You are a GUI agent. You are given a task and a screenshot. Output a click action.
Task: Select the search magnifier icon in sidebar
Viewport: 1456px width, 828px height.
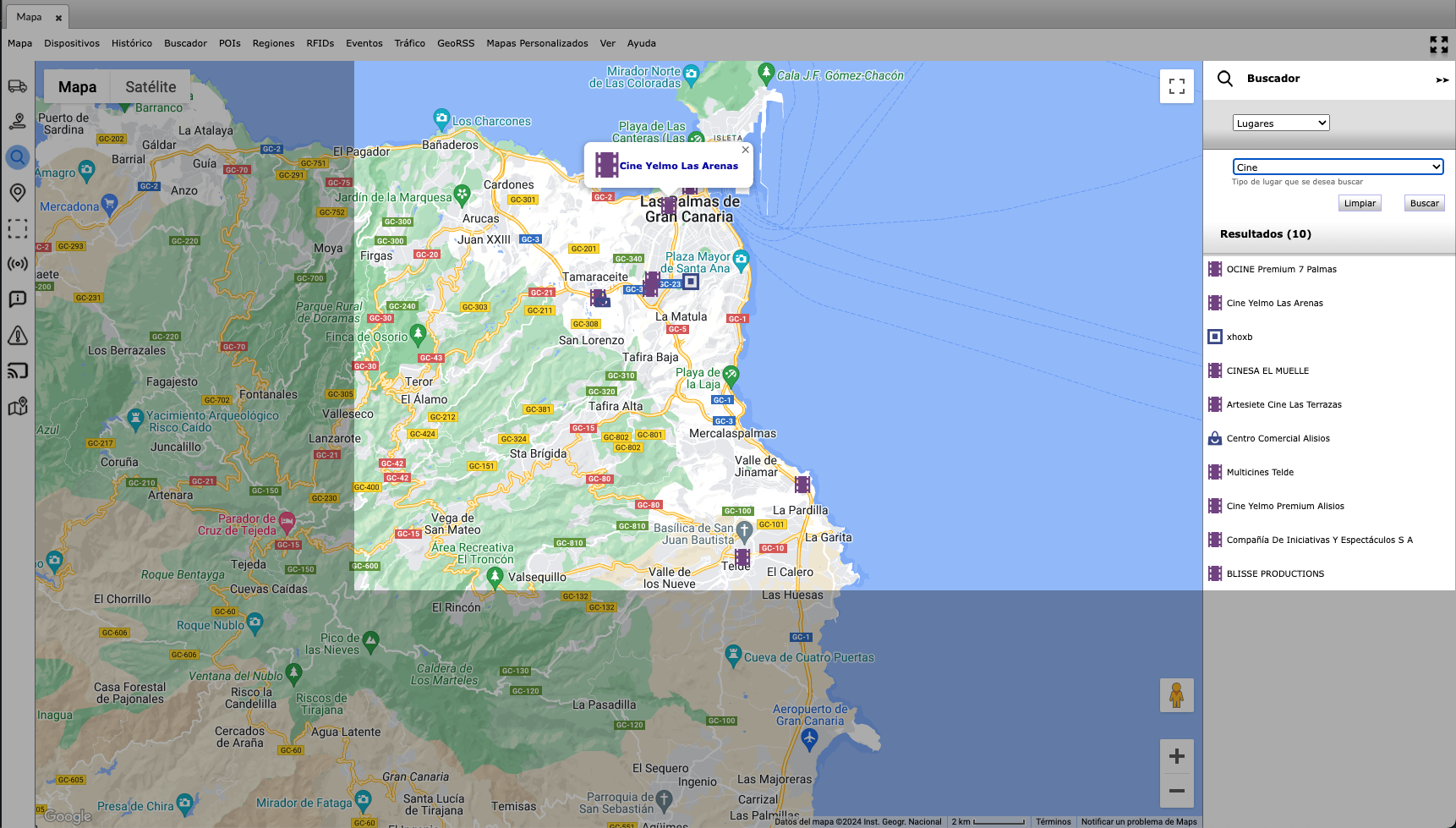click(x=18, y=157)
